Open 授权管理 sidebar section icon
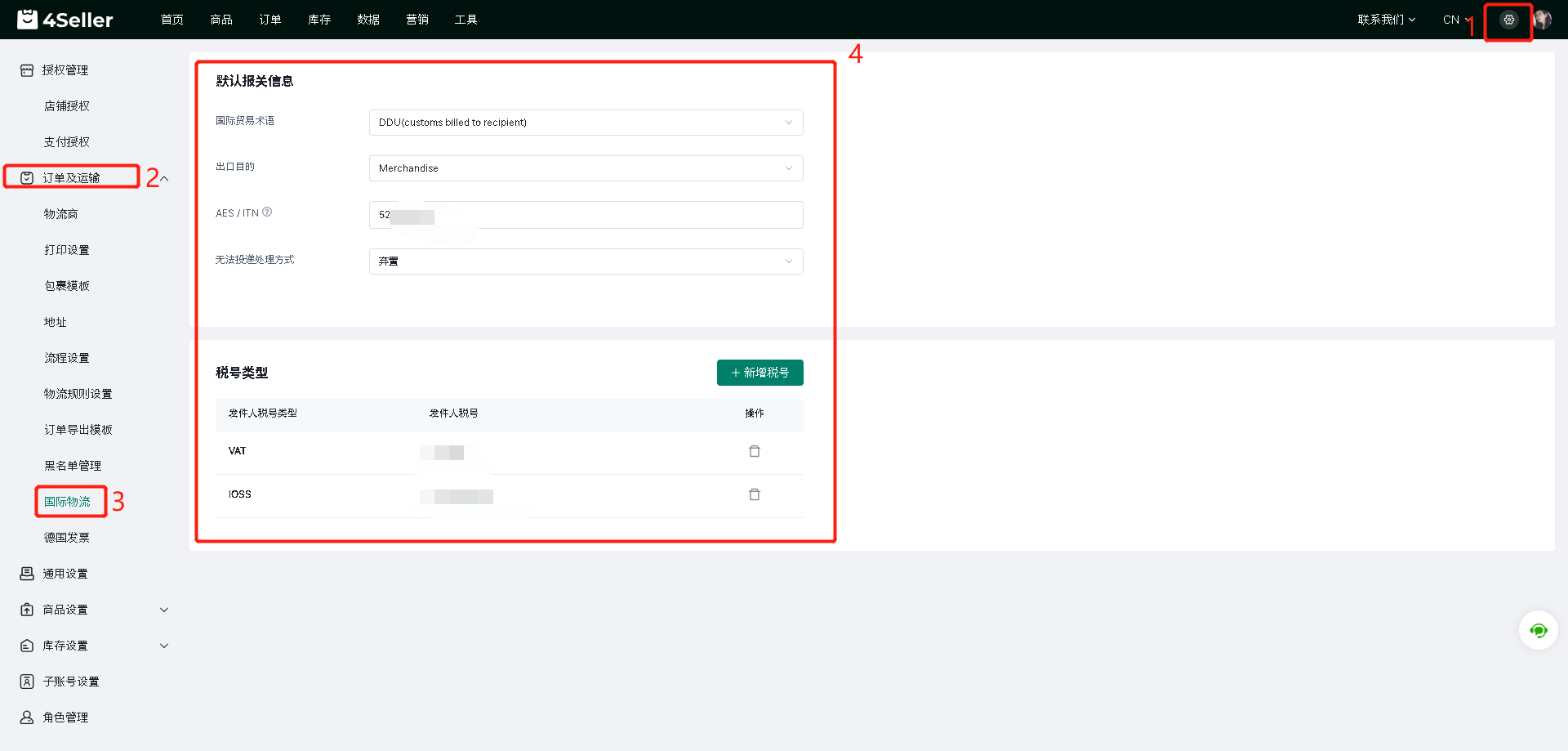Screen dimensions: 1568x751 [27, 70]
